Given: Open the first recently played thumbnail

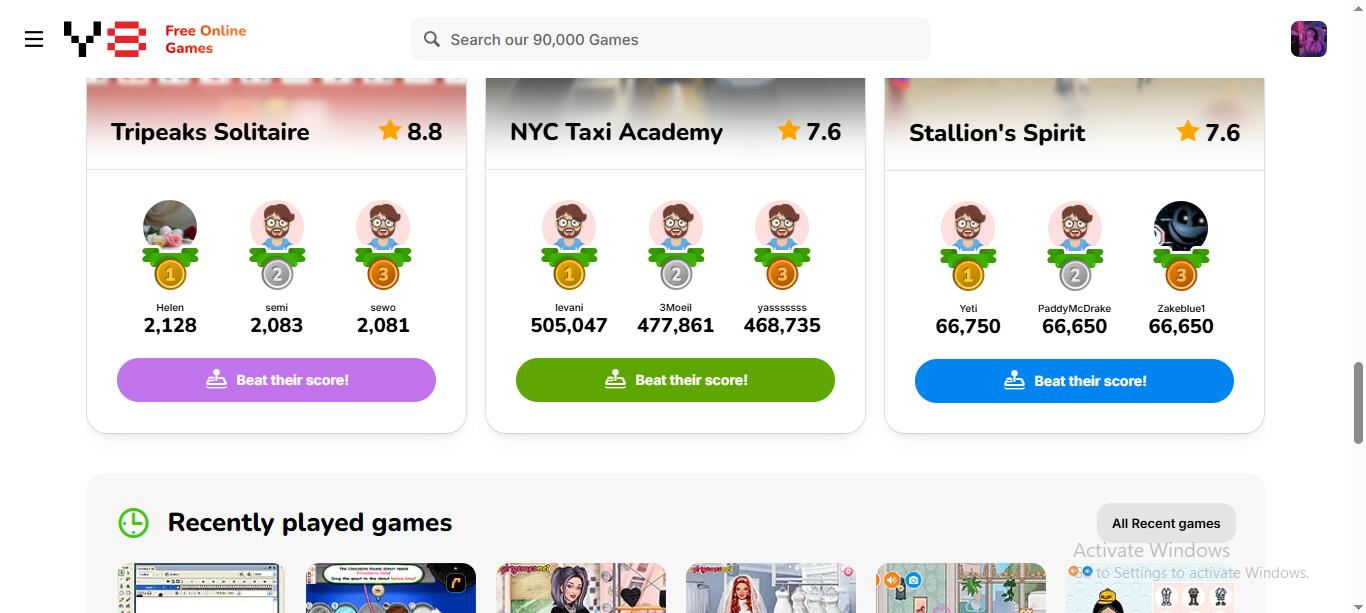Looking at the screenshot, I should (x=201, y=589).
